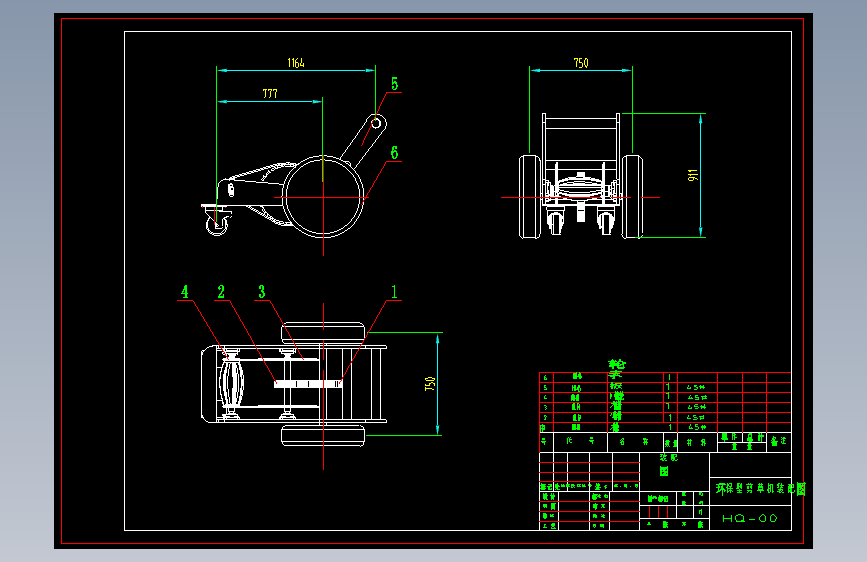Click part balloon number 2
This screenshot has height=562, width=867.
(221, 292)
